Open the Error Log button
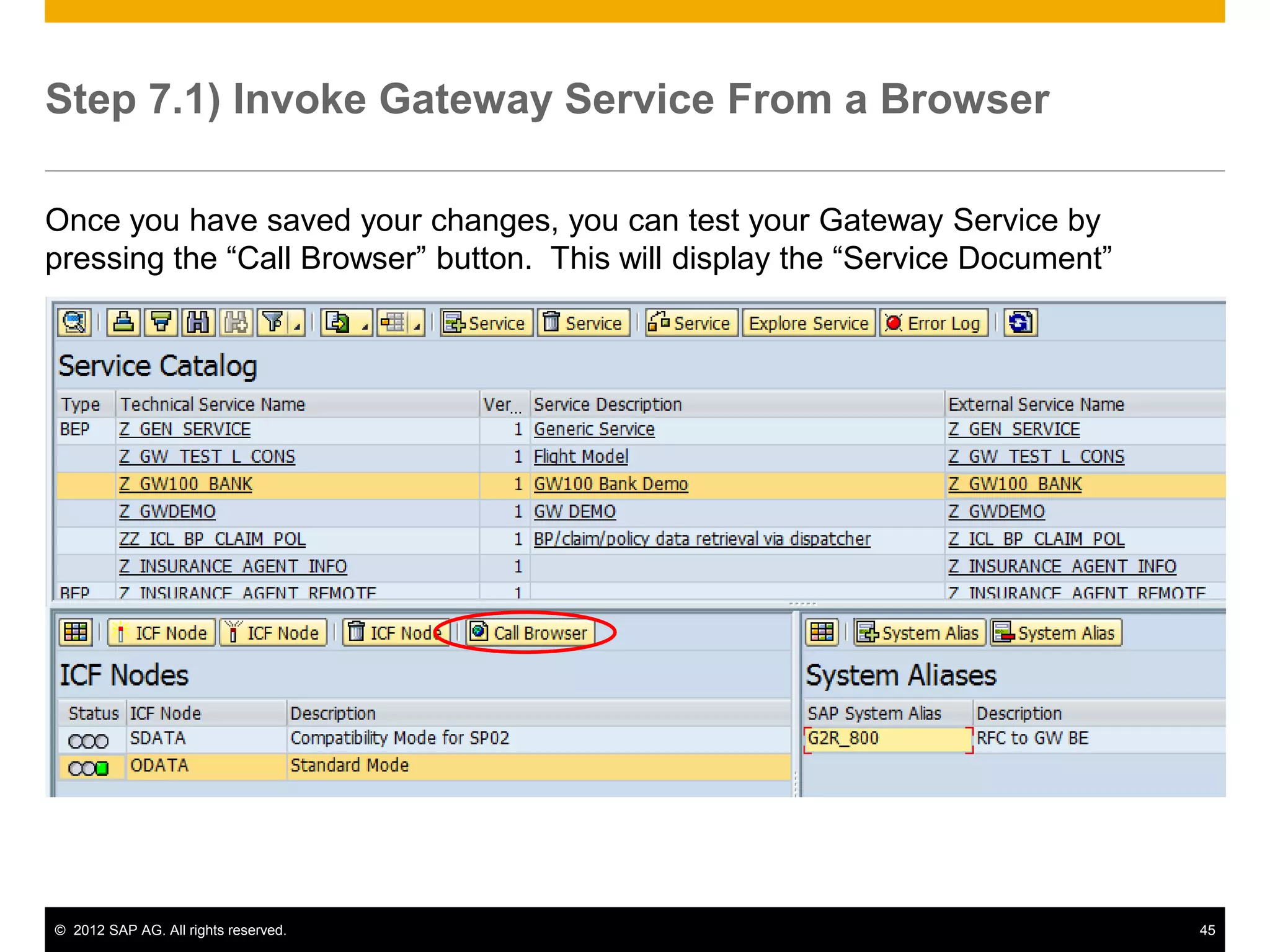This screenshot has width=1270, height=952. coord(933,323)
